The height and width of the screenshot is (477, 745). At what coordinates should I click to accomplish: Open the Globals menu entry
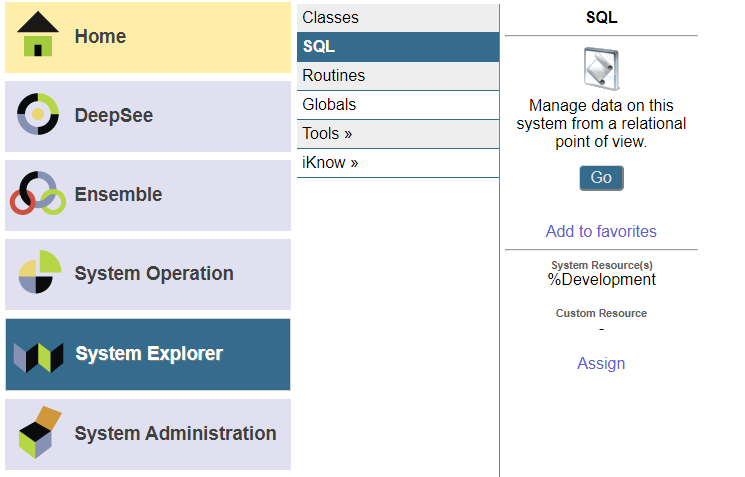point(398,105)
